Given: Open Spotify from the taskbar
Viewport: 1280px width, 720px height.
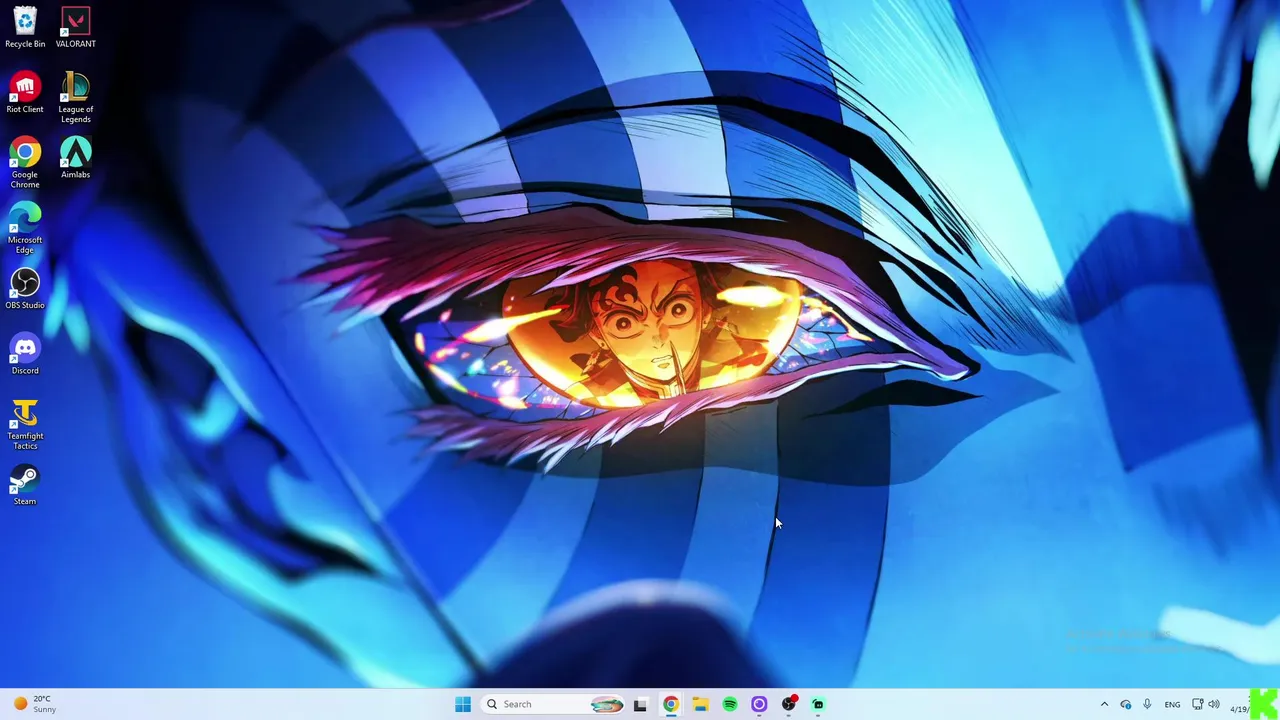Looking at the screenshot, I should click(x=730, y=704).
